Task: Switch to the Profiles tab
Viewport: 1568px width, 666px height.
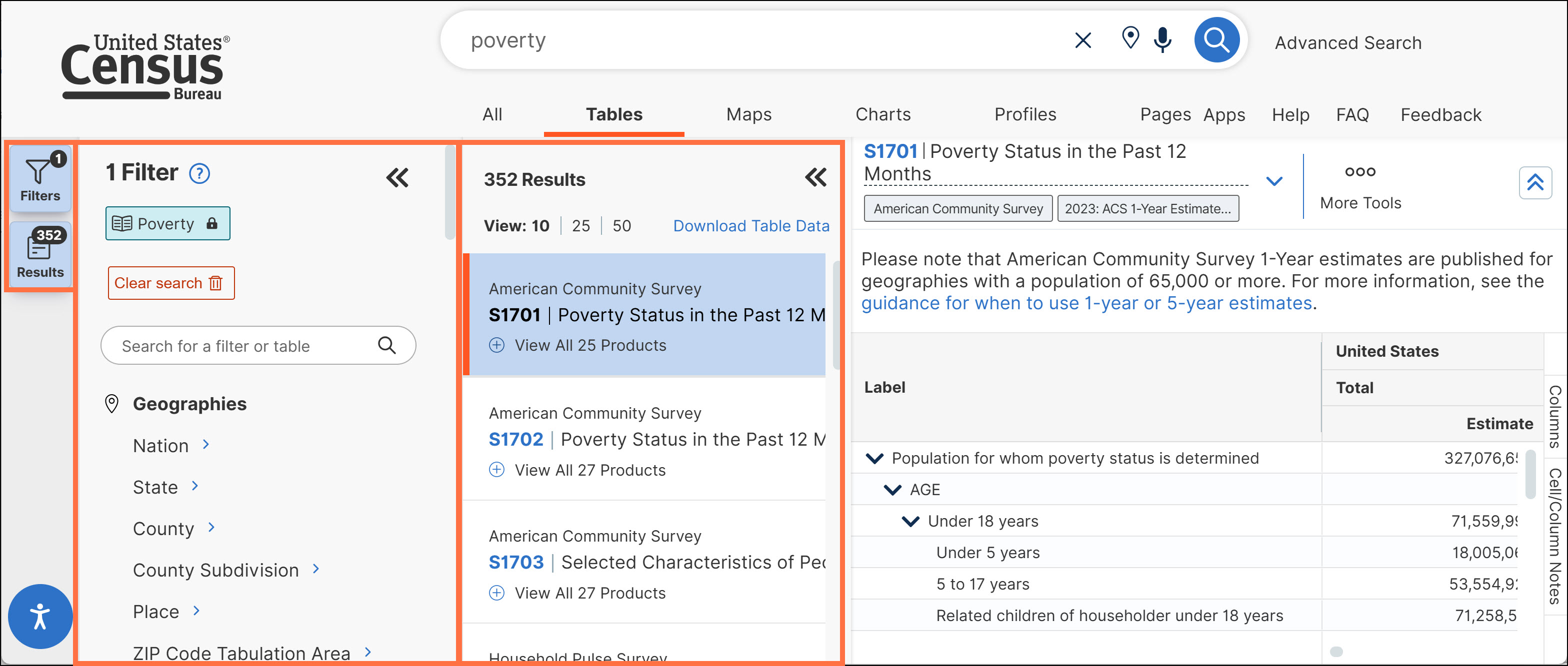Action: [1024, 114]
